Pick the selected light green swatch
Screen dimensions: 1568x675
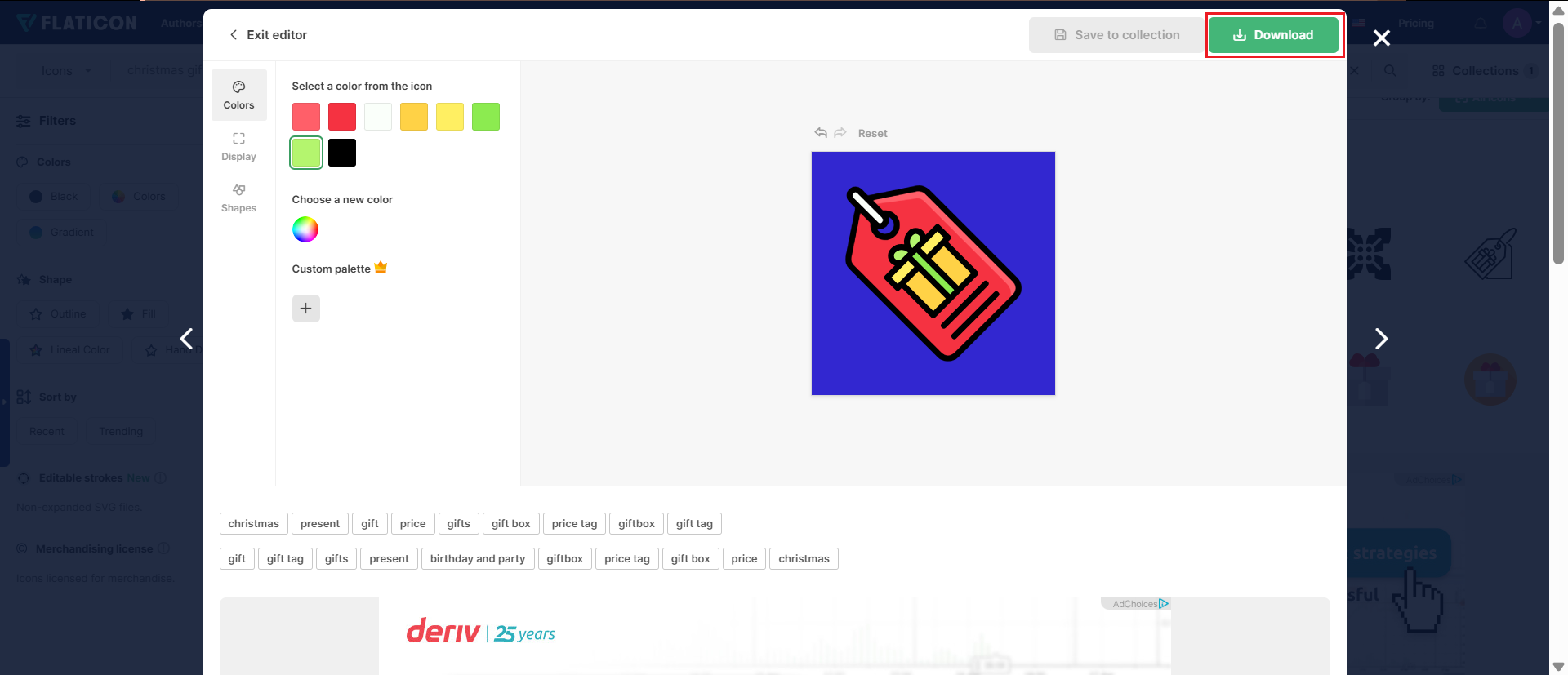[306, 153]
